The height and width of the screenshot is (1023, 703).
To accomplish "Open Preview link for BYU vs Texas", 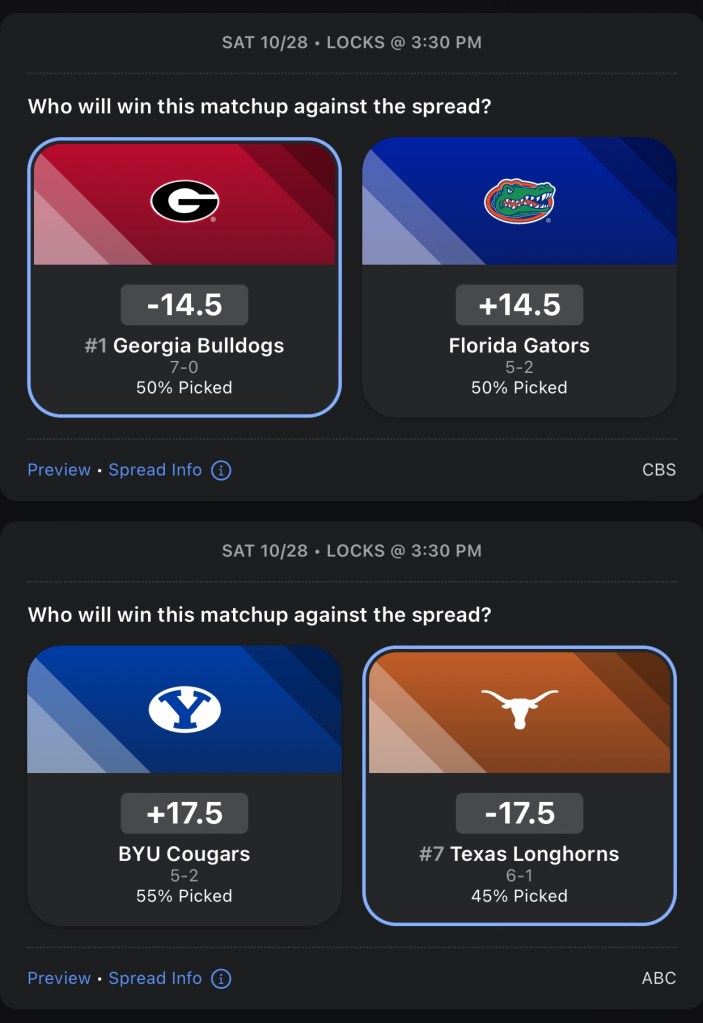I will click(59, 978).
